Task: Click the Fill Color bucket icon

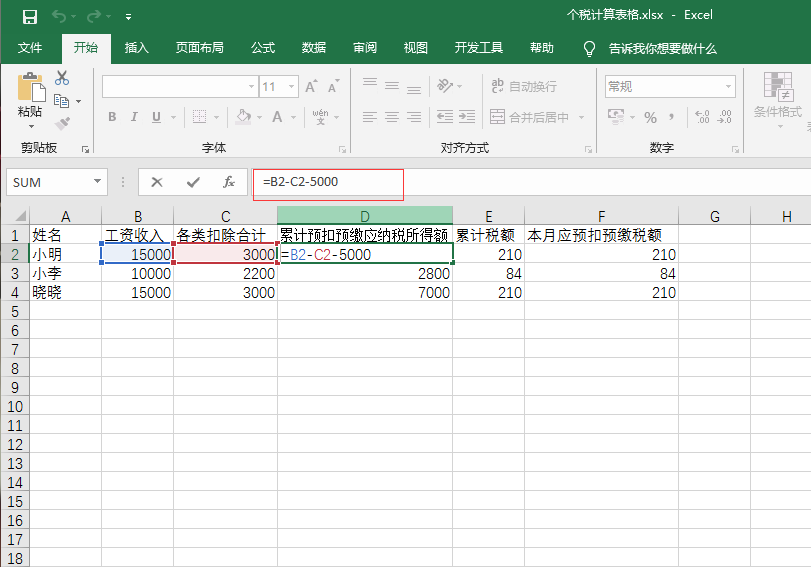Action: tap(244, 117)
